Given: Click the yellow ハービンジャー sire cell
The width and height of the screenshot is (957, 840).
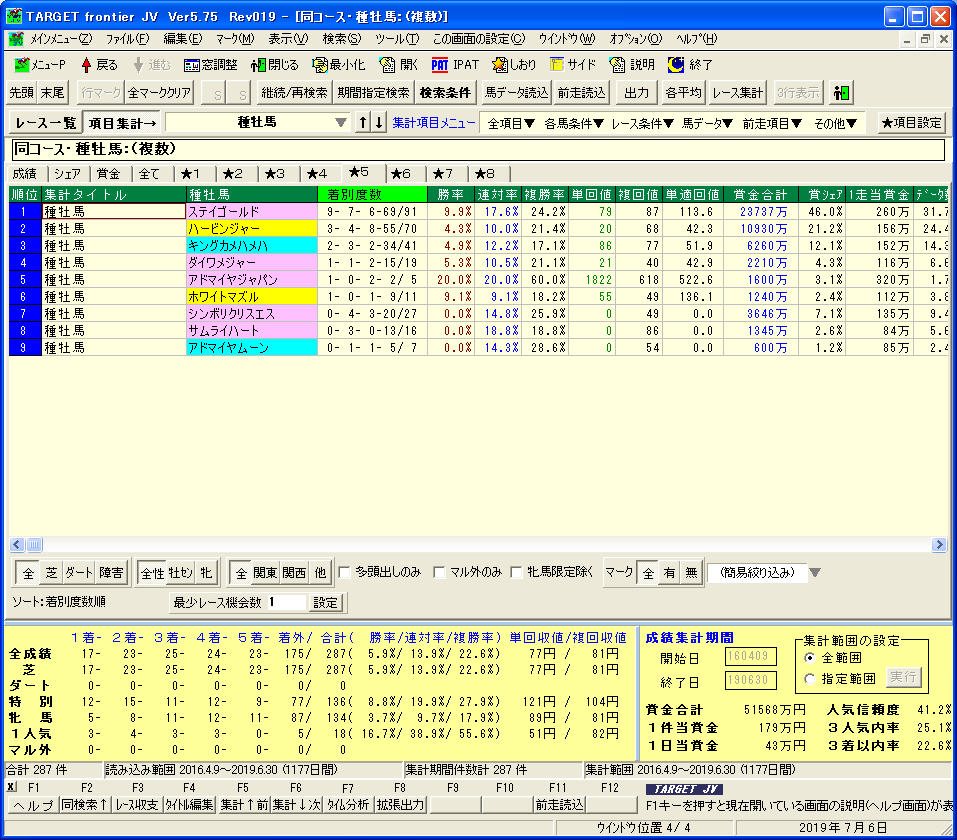Looking at the screenshot, I should (x=251, y=228).
